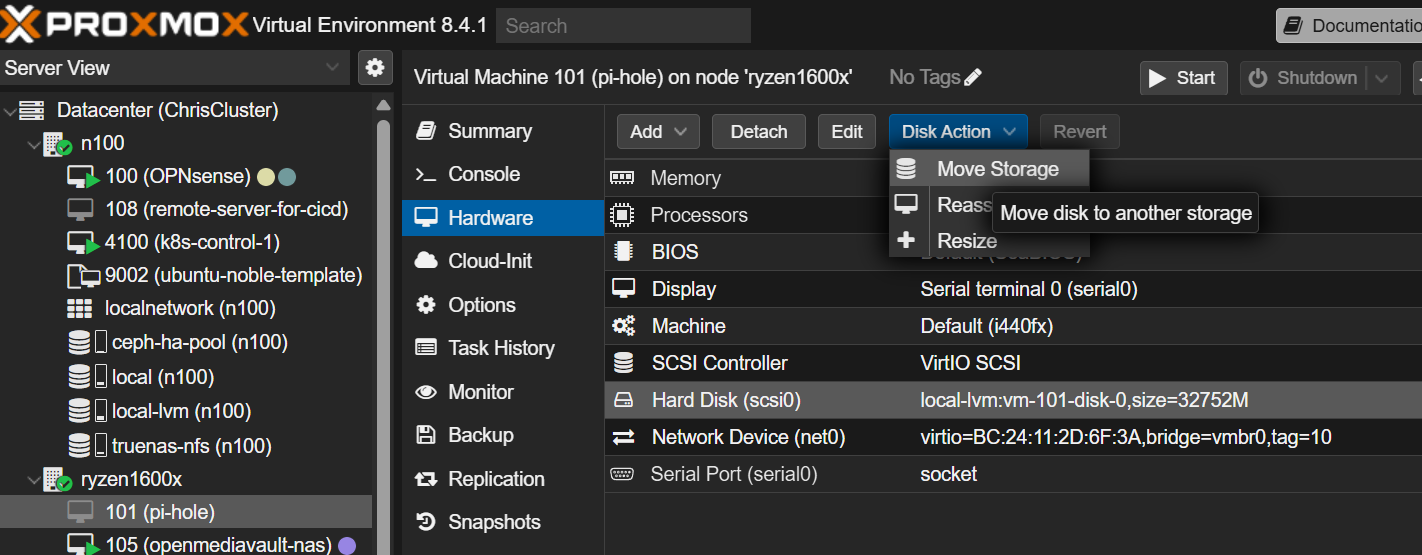Open the Cloud-Init tab
This screenshot has width=1422, height=555.
click(503, 261)
